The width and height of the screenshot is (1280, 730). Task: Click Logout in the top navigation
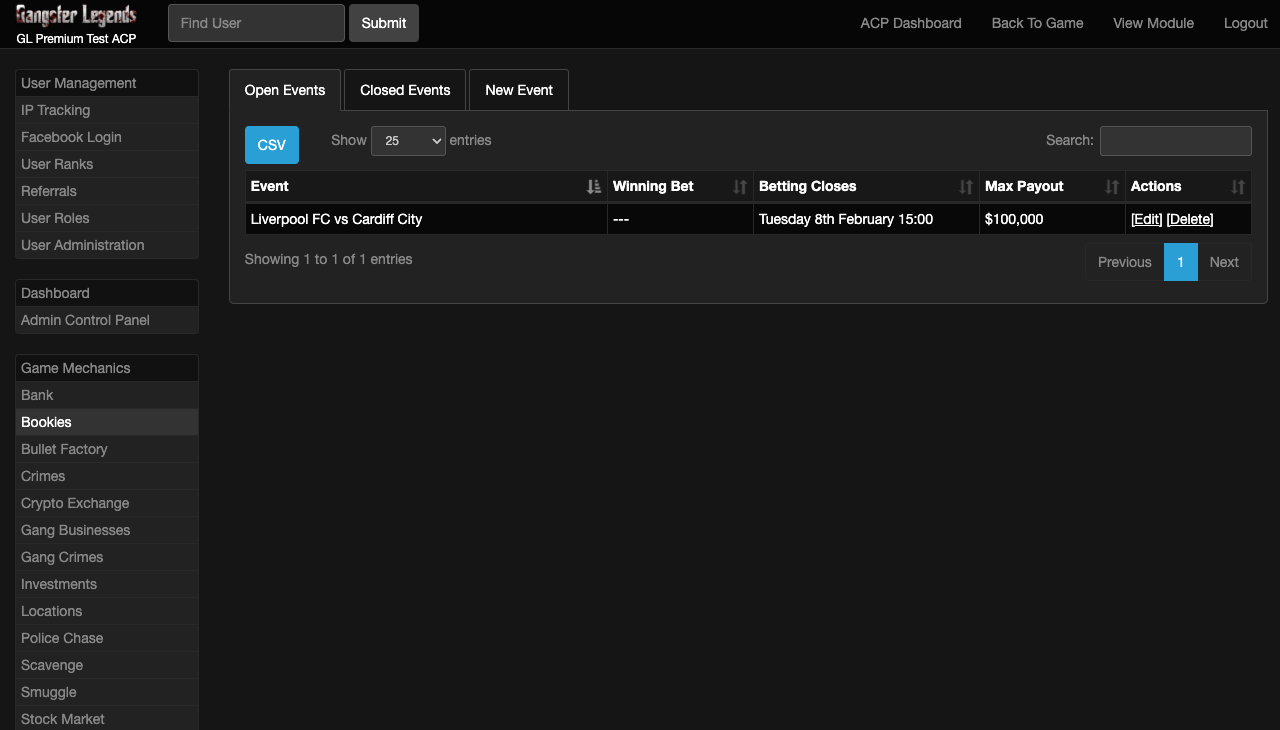(1245, 23)
